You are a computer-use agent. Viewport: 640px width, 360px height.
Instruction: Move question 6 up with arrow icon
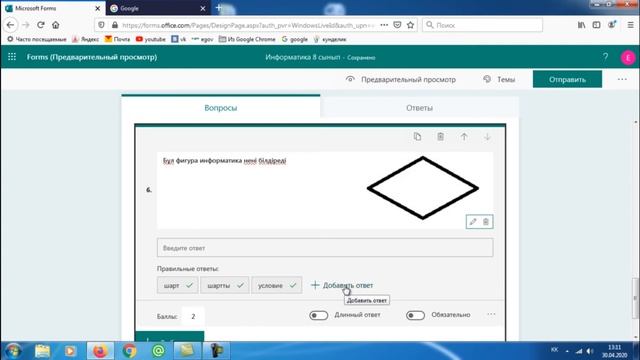(464, 137)
